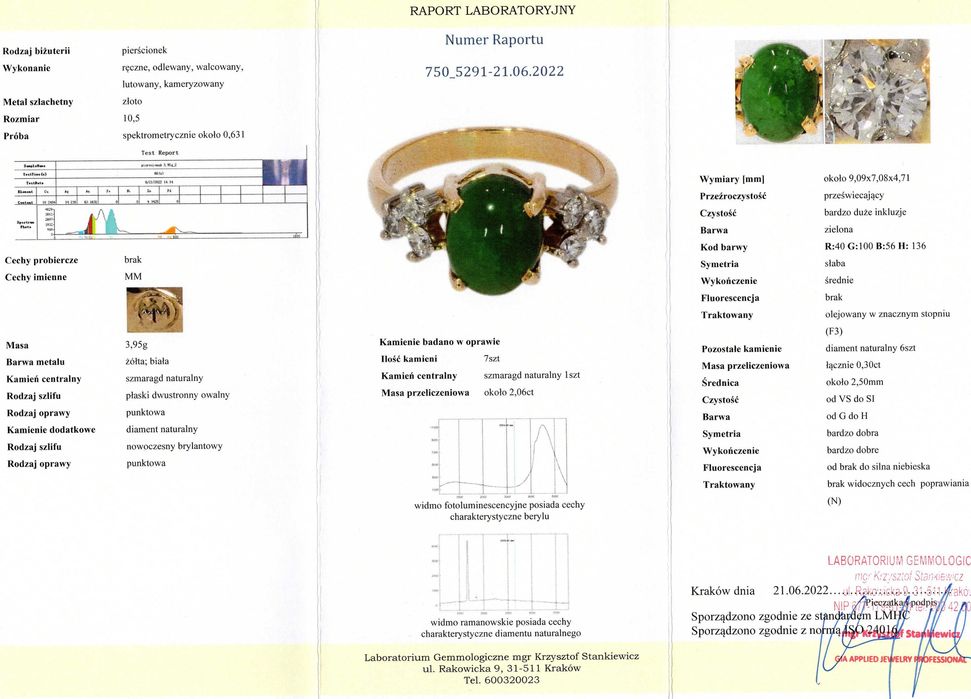This screenshot has width=971, height=699.
Task: Click the colour grade 'od G do H'
Action: (847, 416)
